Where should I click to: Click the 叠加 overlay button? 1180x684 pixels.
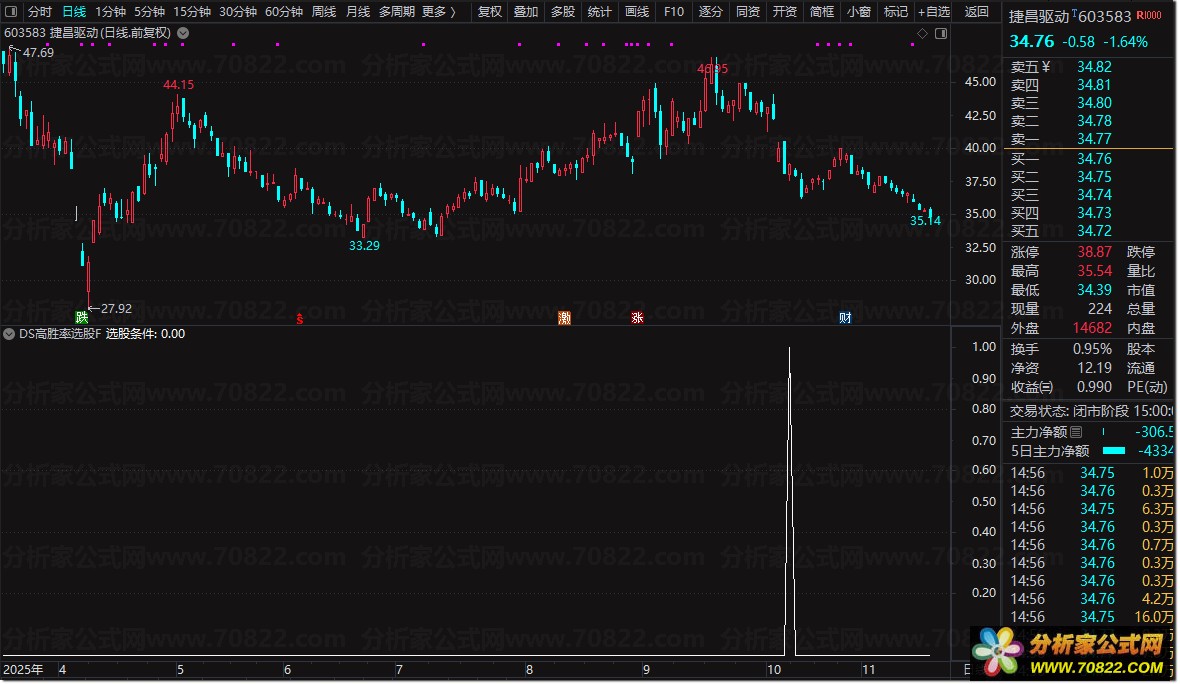pyautogui.click(x=526, y=11)
